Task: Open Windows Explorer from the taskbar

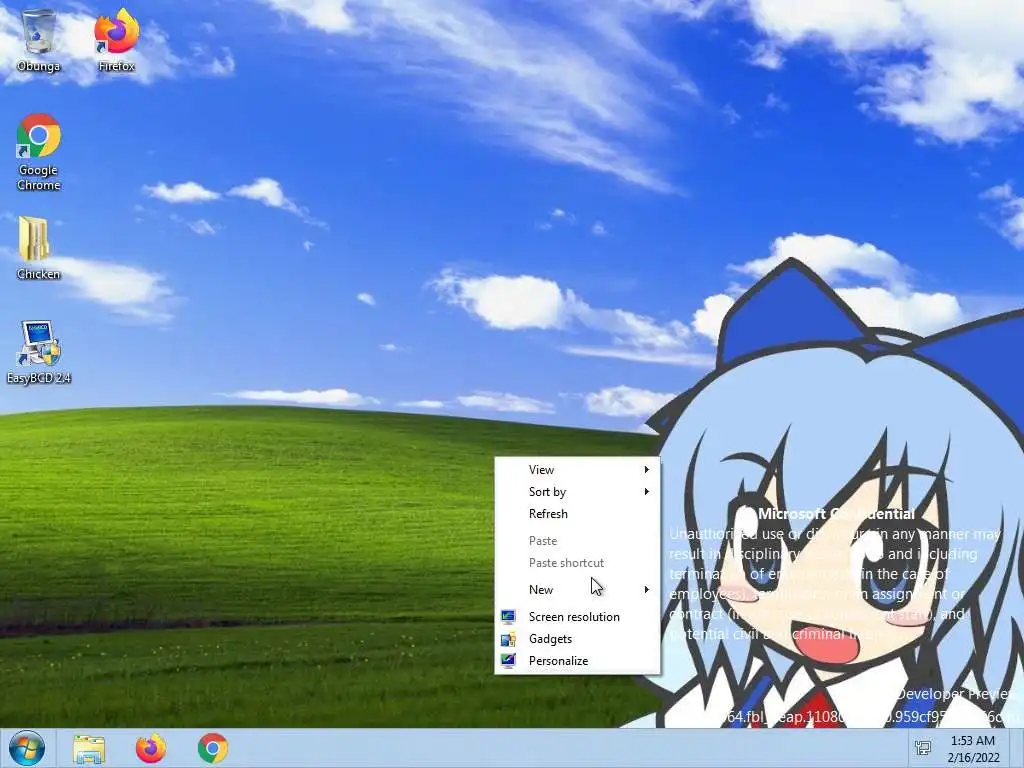Action: pyautogui.click(x=89, y=748)
